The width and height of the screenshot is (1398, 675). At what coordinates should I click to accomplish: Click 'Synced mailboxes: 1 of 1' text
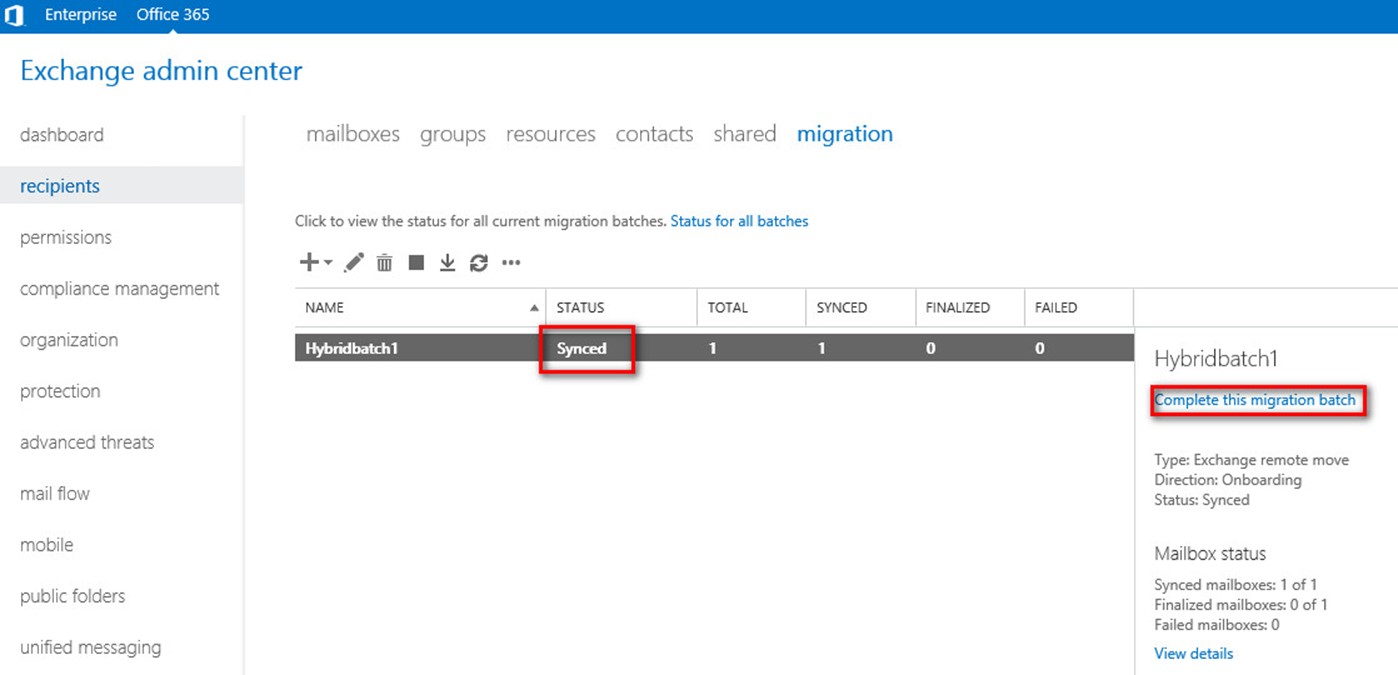pyautogui.click(x=1236, y=585)
